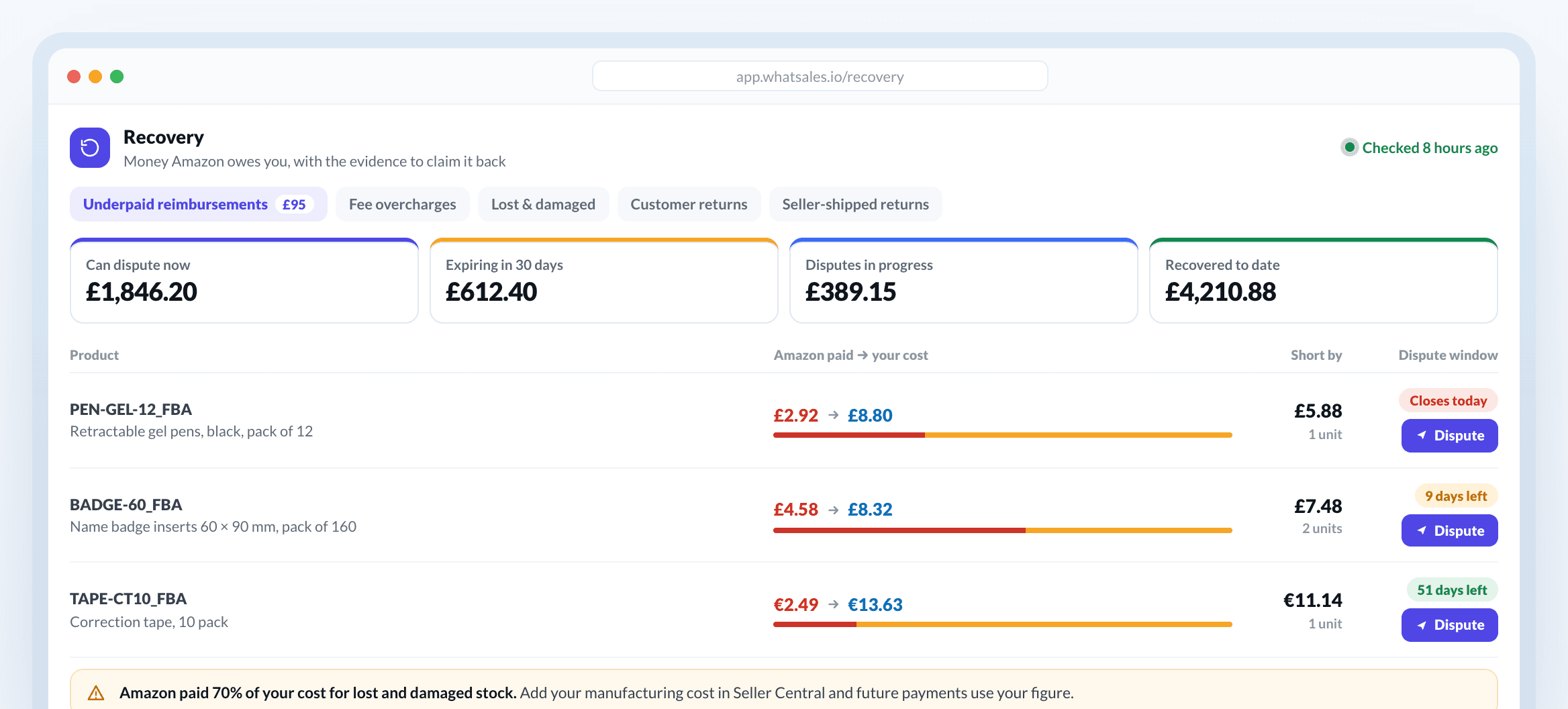Click the Amazon paid → your cost header
Screen dimensions: 1568x709
click(851, 355)
